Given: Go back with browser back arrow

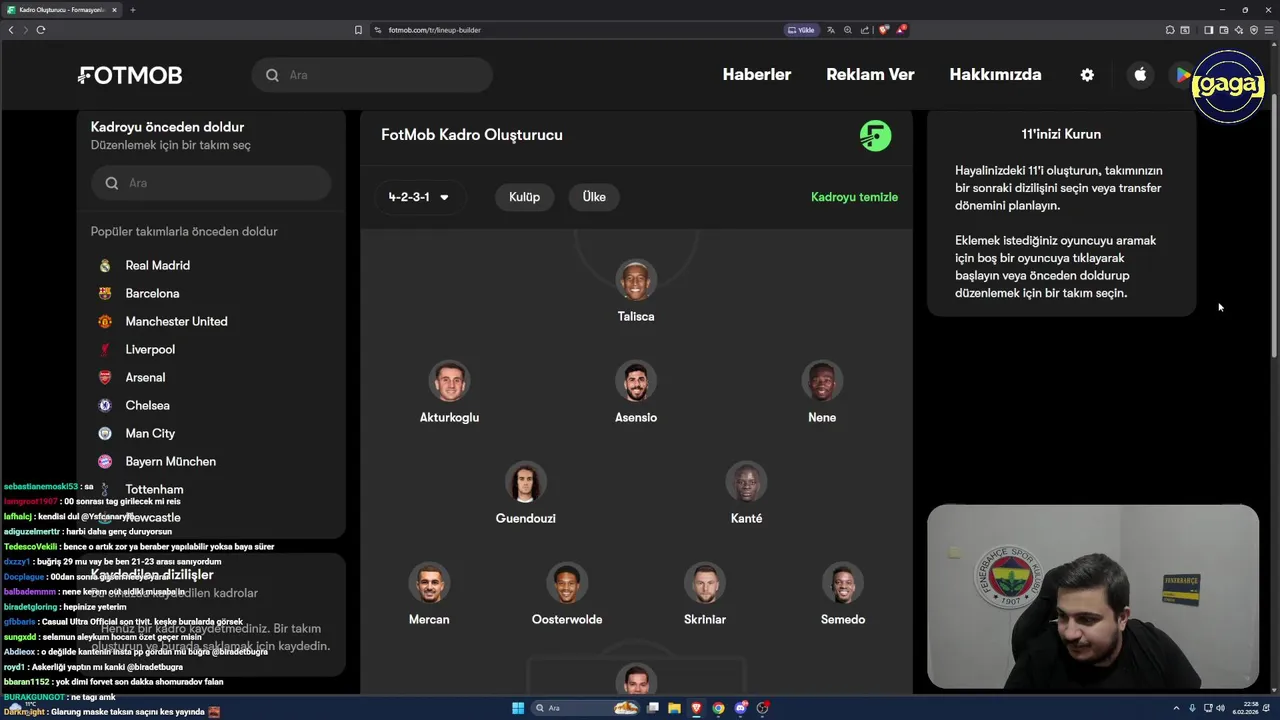Looking at the screenshot, I should pos(11,30).
